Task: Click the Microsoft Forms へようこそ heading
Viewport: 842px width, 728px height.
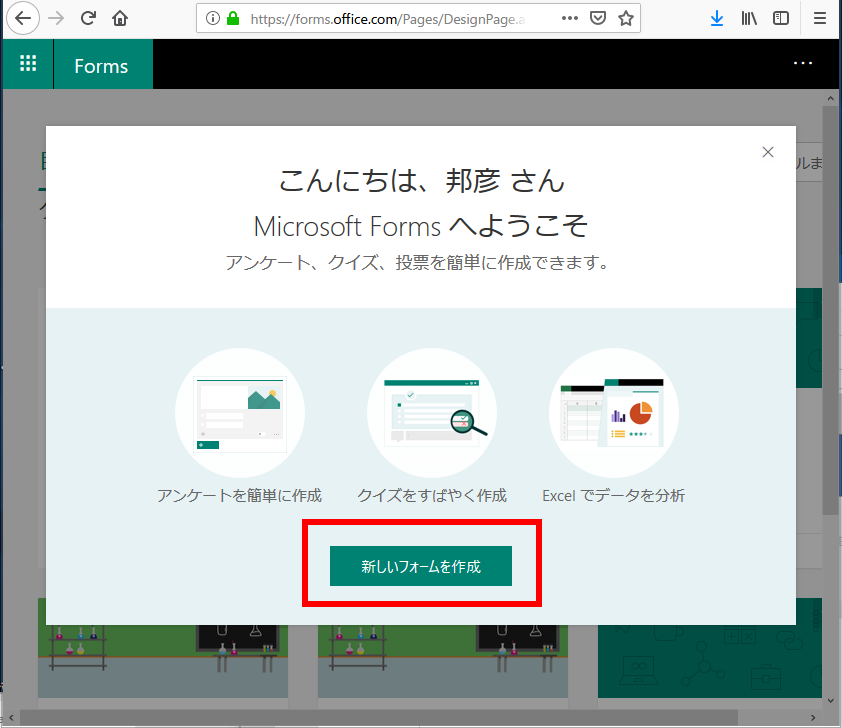Action: point(421,226)
